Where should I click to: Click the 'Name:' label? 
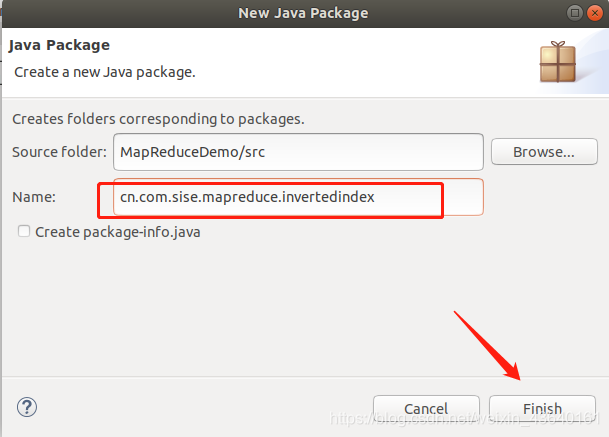pyautogui.click(x=34, y=197)
